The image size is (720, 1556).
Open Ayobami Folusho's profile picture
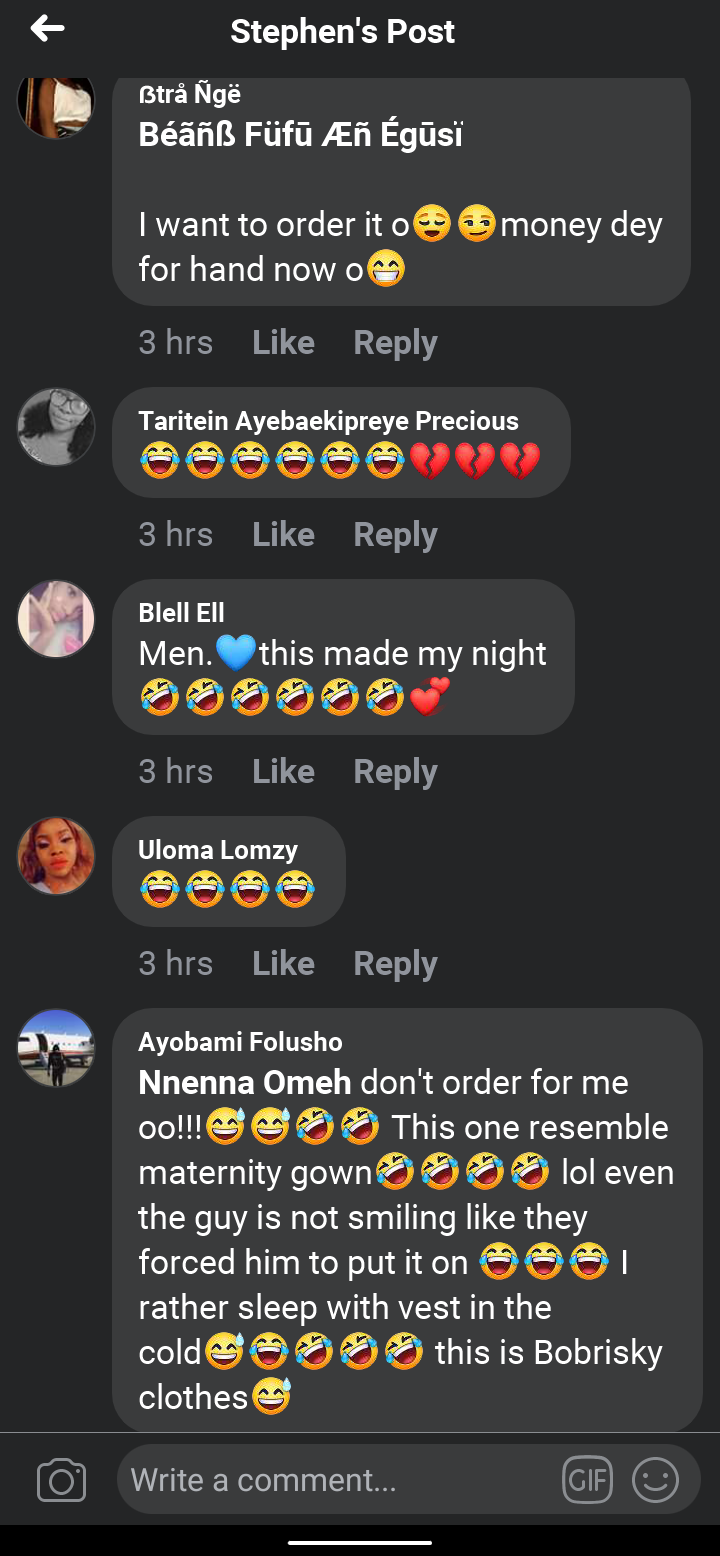point(56,1048)
